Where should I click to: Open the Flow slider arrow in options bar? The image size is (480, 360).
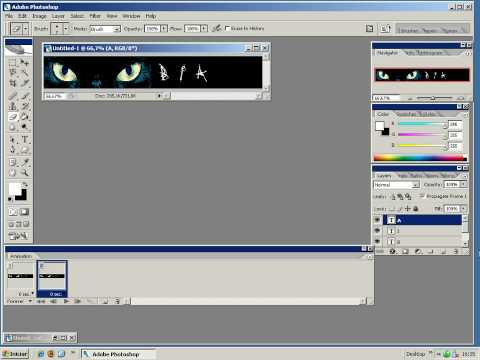point(204,29)
